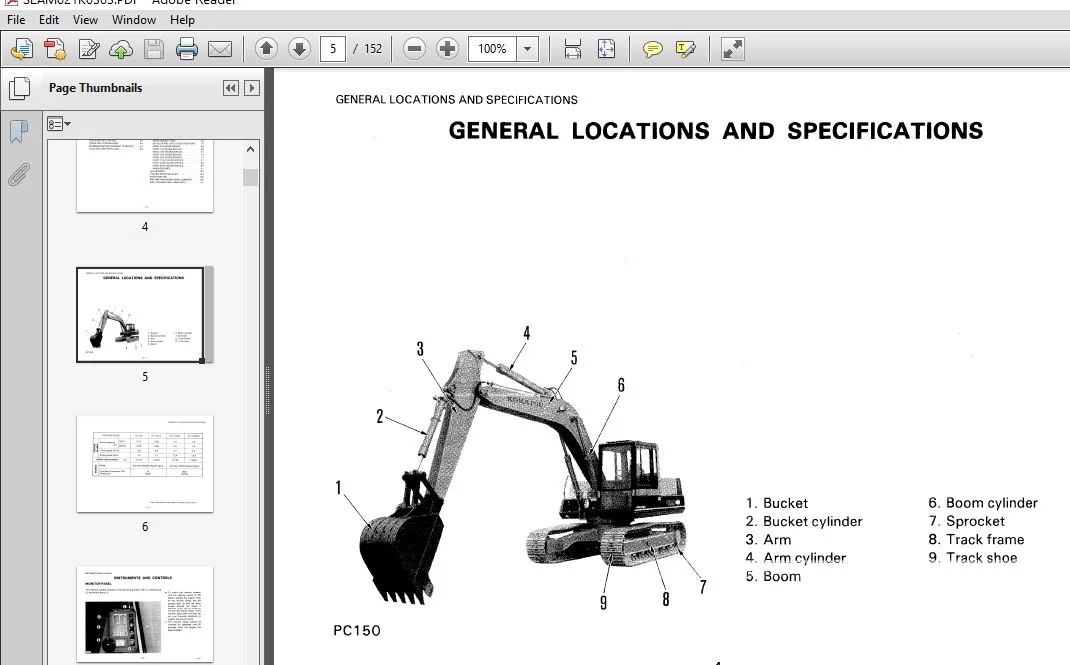Click the legend text '7. Sprocket'
The width and height of the screenshot is (1070, 665).
point(966,522)
